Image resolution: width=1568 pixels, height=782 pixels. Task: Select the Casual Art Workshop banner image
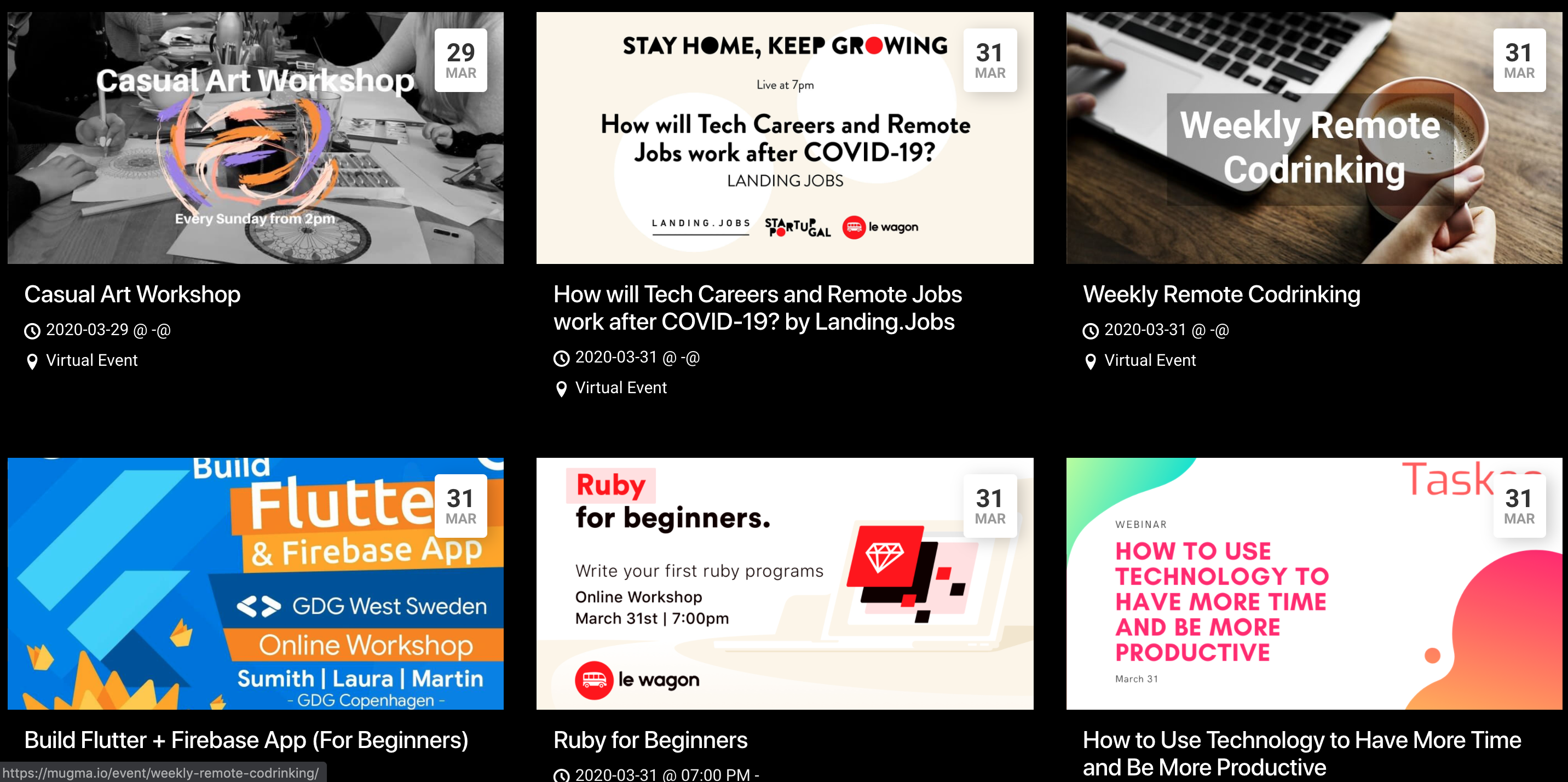pyautogui.click(x=256, y=137)
